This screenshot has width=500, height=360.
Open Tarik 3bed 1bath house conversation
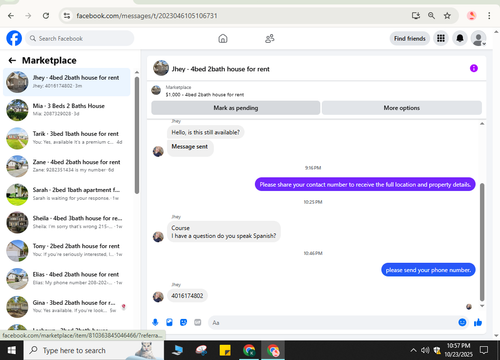click(67, 138)
